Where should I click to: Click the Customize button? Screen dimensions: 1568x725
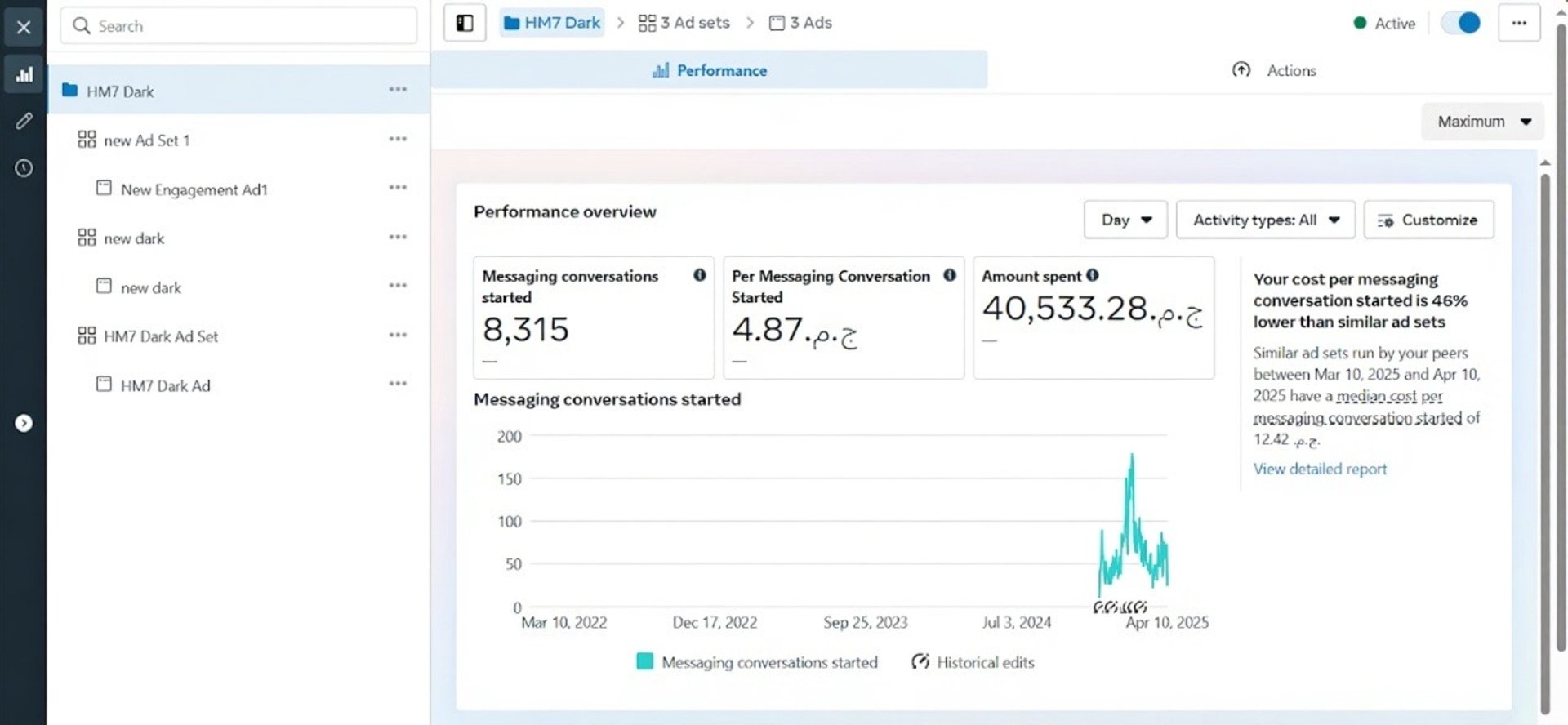(1428, 220)
